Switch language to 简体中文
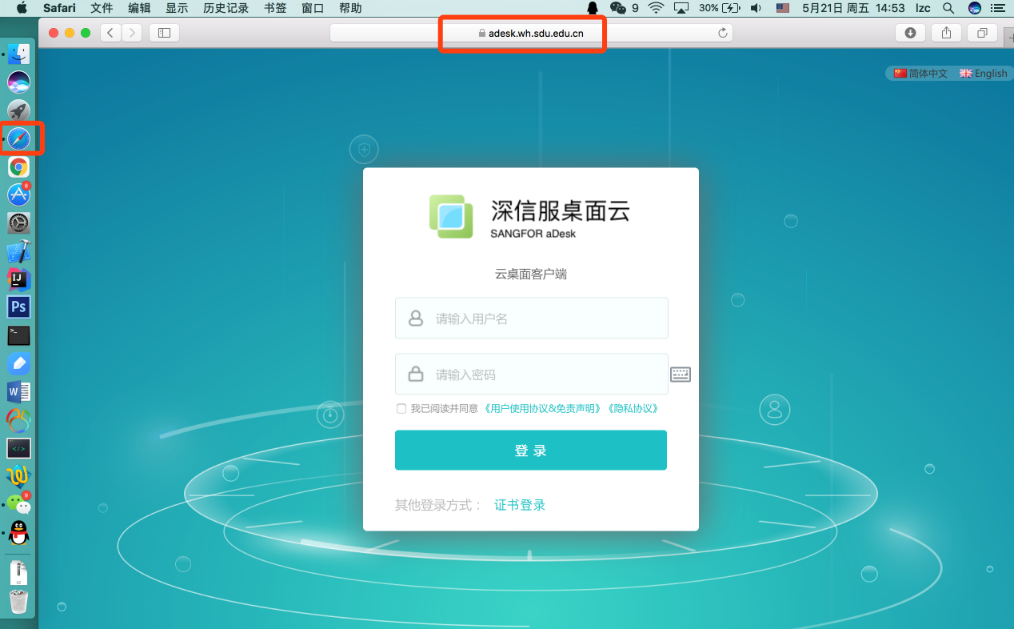 point(921,74)
